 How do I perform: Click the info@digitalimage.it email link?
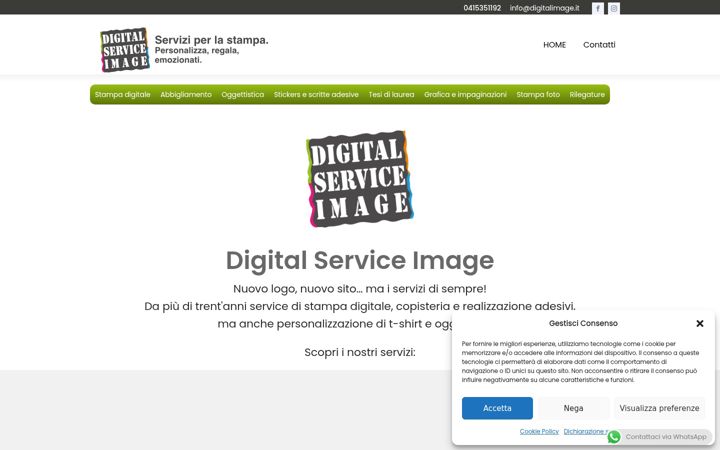tap(545, 8)
